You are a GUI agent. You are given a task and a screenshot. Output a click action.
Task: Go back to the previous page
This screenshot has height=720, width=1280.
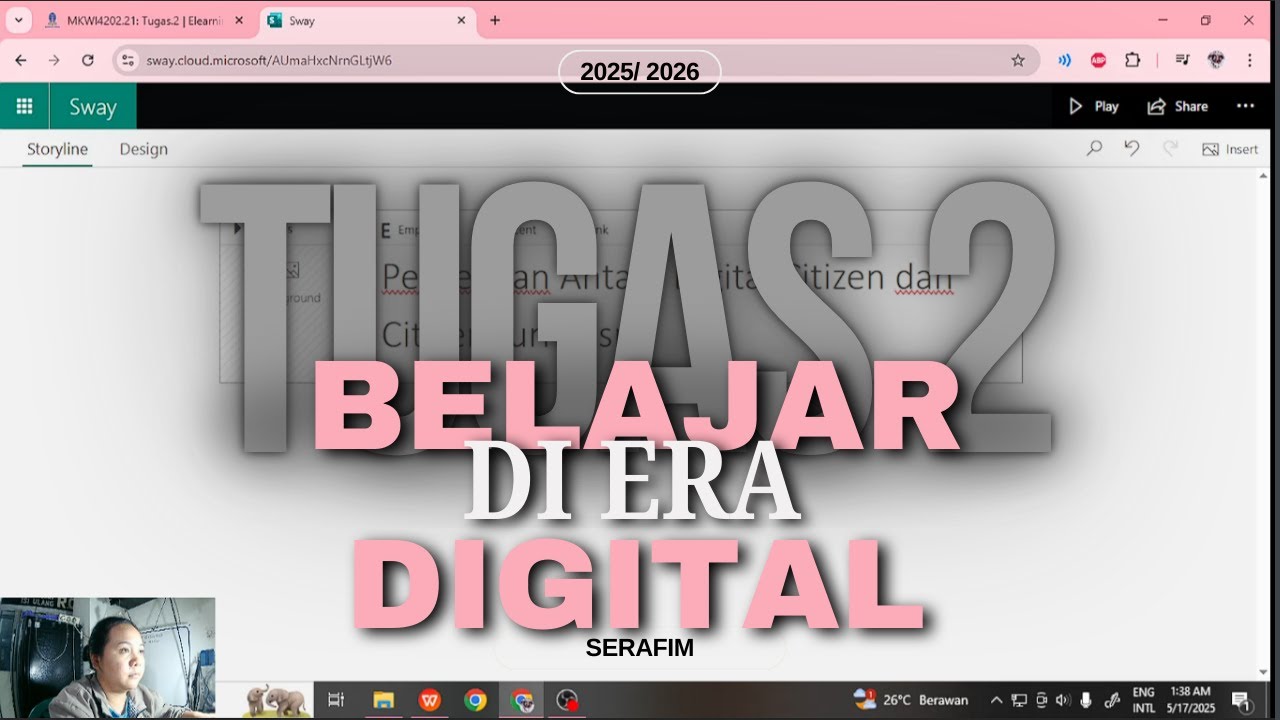click(x=21, y=60)
